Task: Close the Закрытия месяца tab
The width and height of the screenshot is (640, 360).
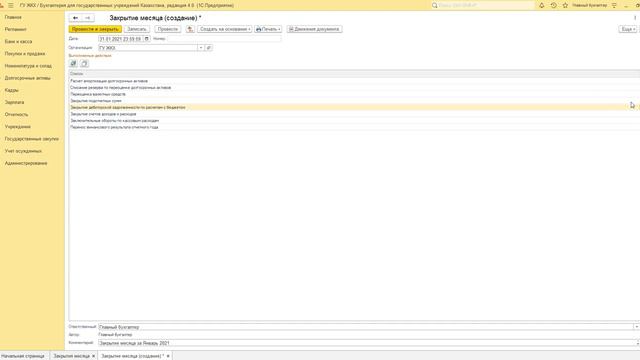Action: pos(93,356)
